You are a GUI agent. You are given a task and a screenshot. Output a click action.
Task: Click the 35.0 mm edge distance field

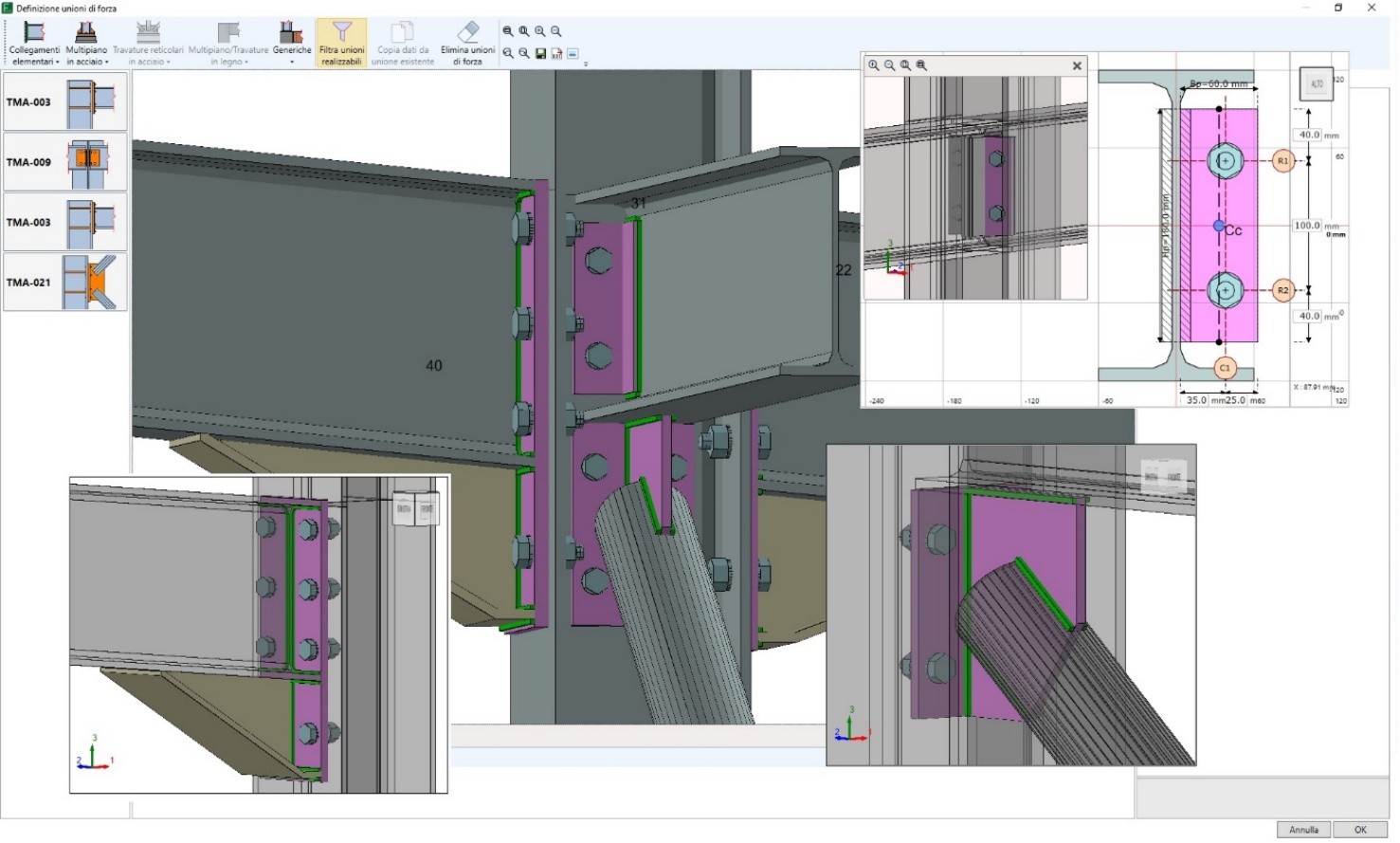point(1196,400)
